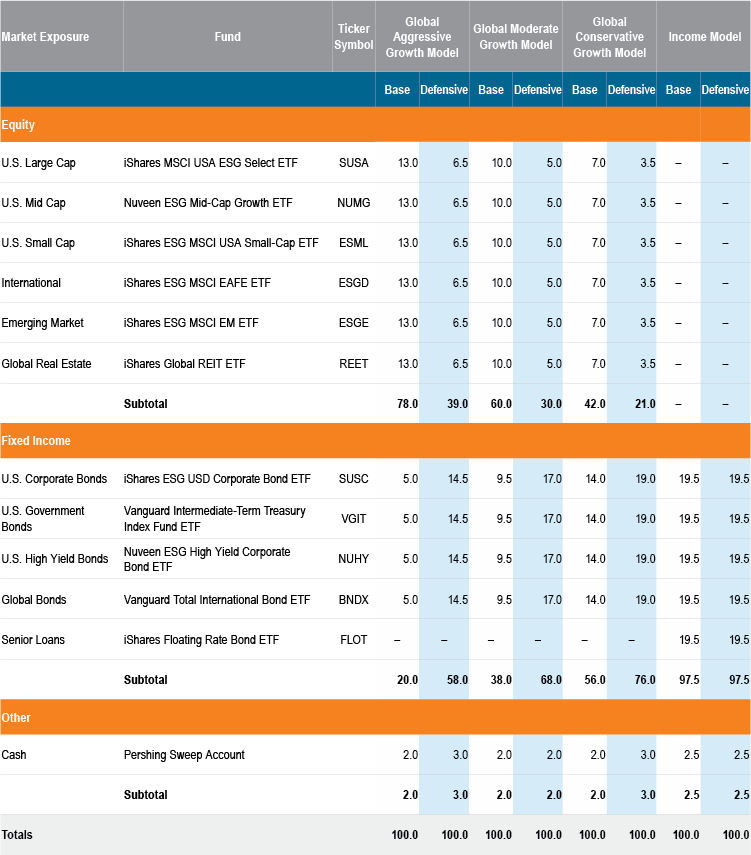
Task: Click iShares ESG MSCI USA Small-Cap ETF
Action: (221, 243)
